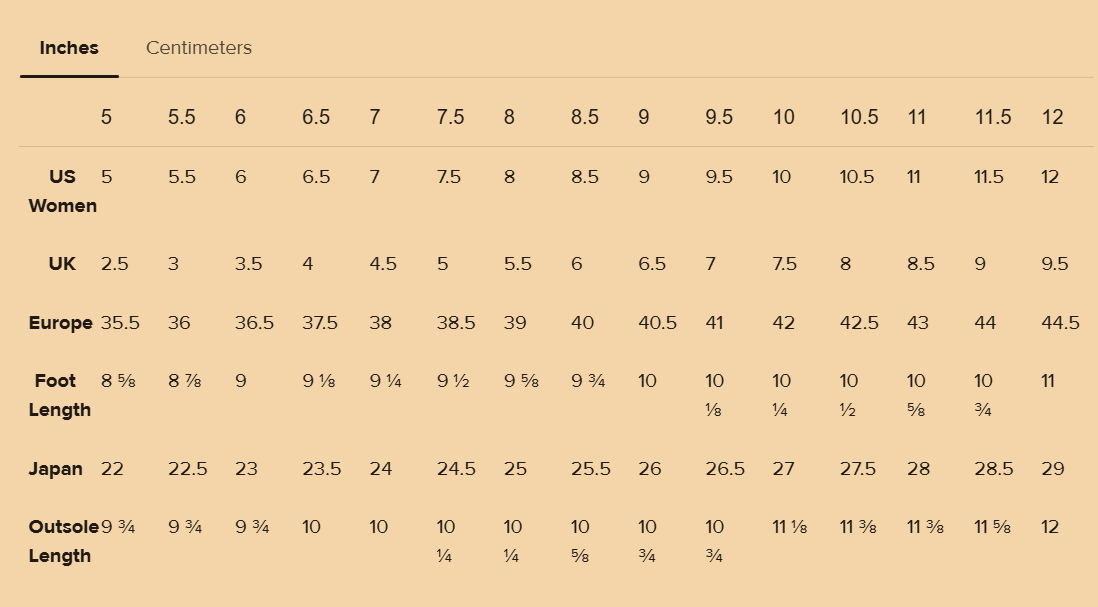
Task: Click Japan size 22 cell
Action: tap(112, 469)
